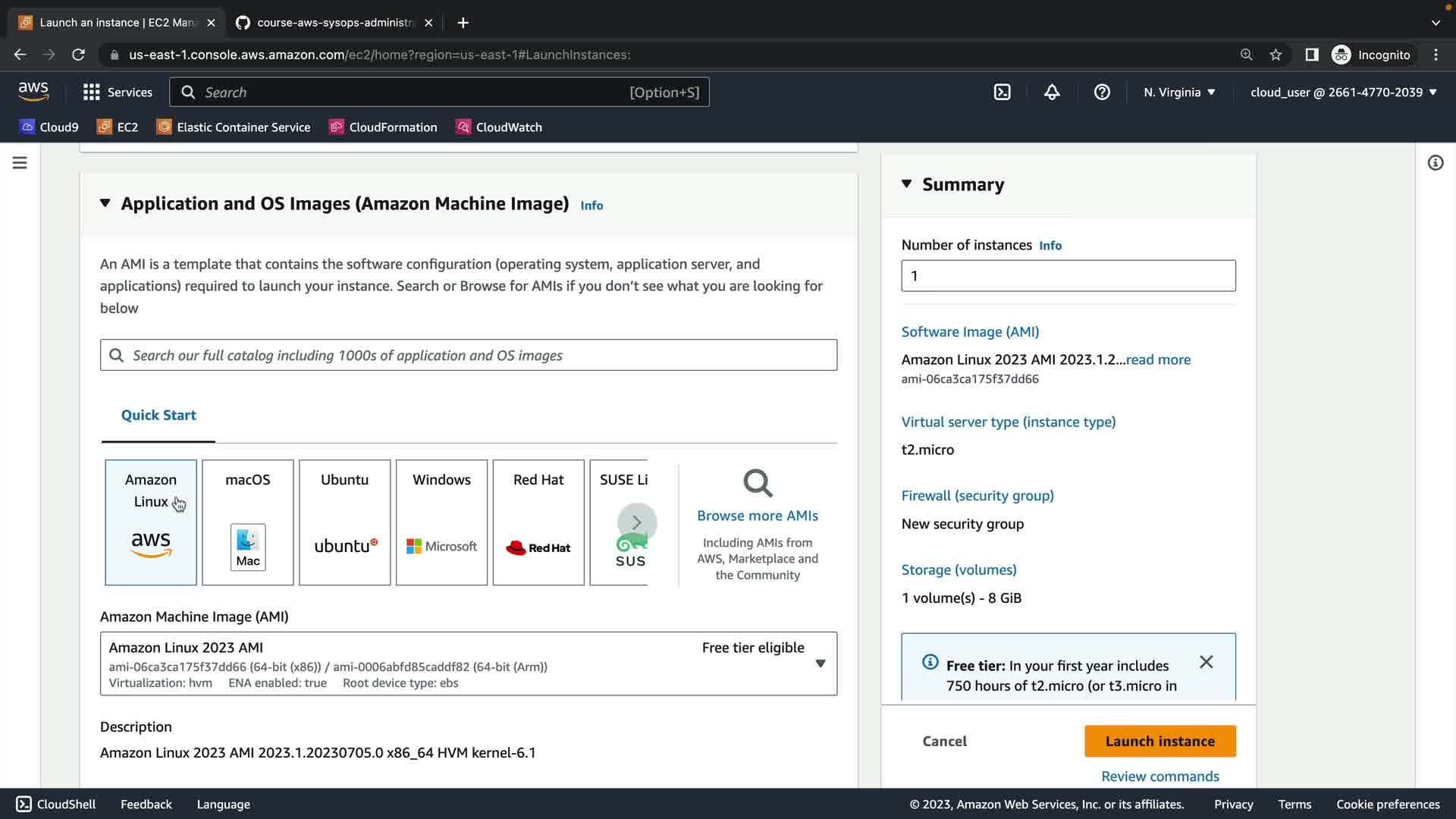Select the Ubuntu AMI tile
Viewport: 1456px width, 819px height.
click(344, 522)
